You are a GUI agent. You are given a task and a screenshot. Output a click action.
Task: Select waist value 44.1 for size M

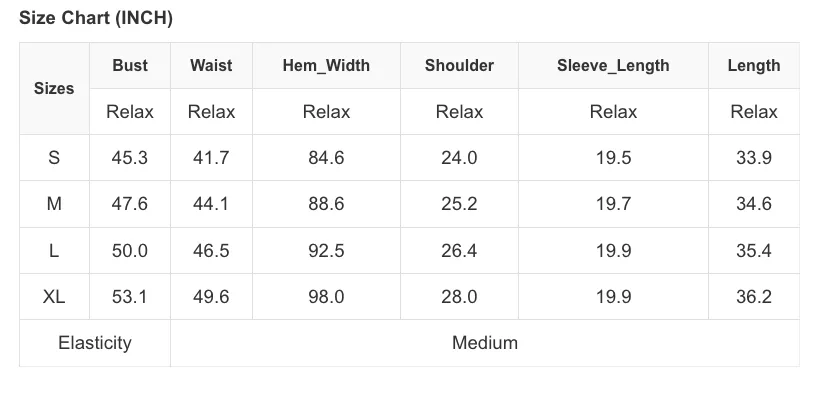(211, 204)
